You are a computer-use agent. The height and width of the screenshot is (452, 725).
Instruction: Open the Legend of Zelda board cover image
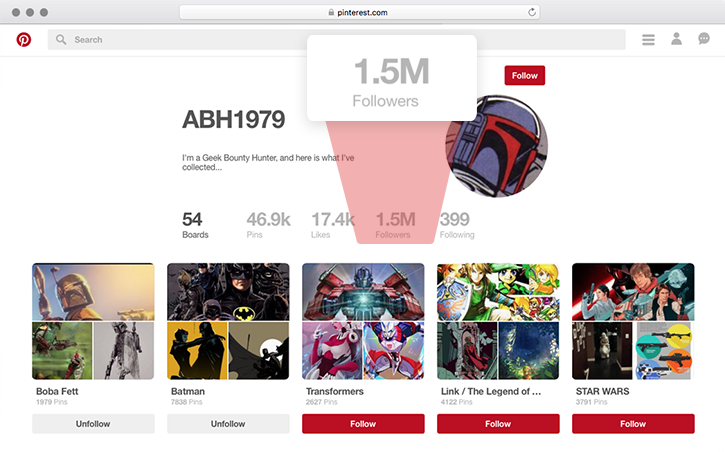[x=498, y=292]
